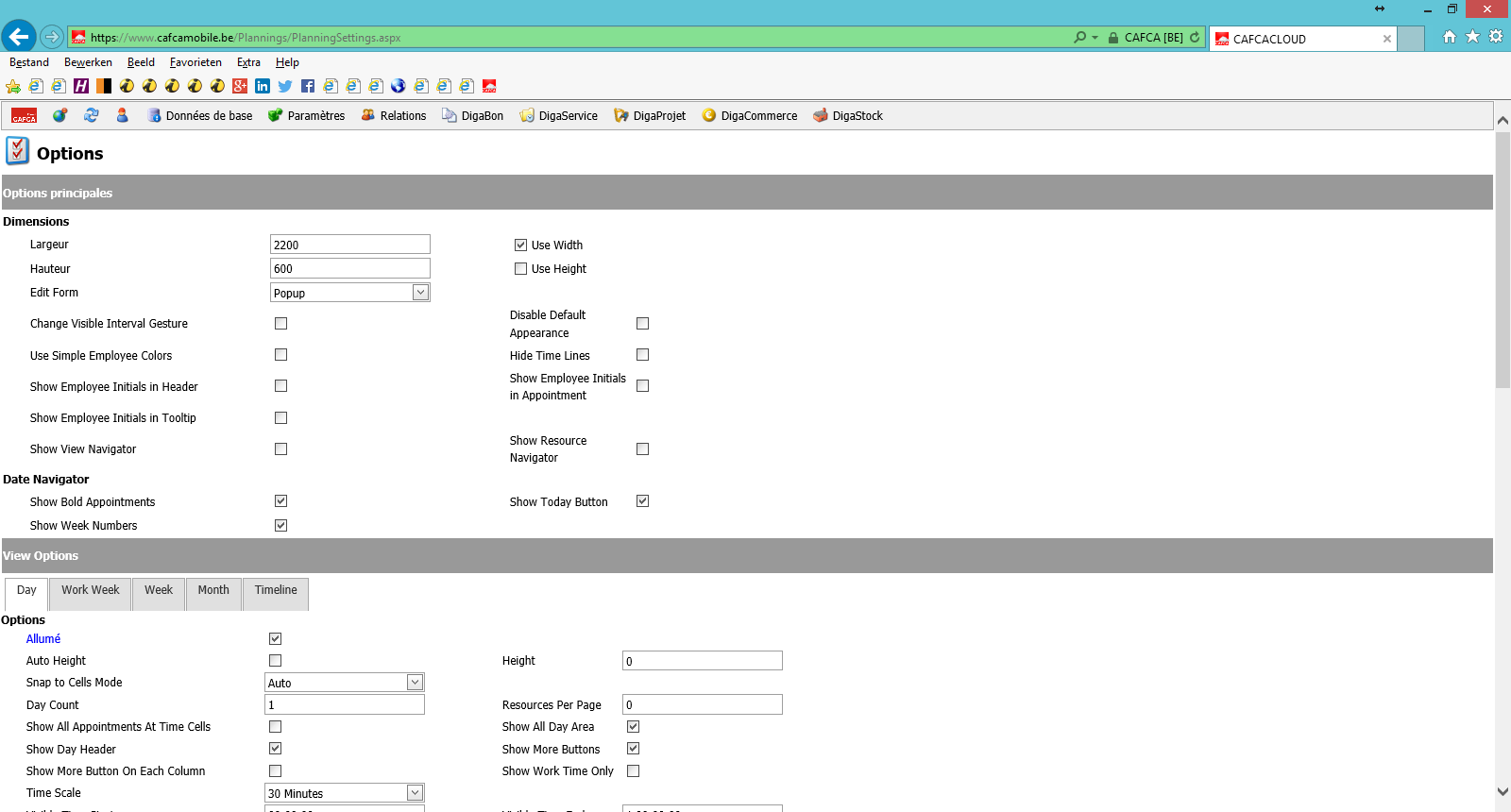Open the purple H favorite
The image size is (1511, 812).
point(81,86)
